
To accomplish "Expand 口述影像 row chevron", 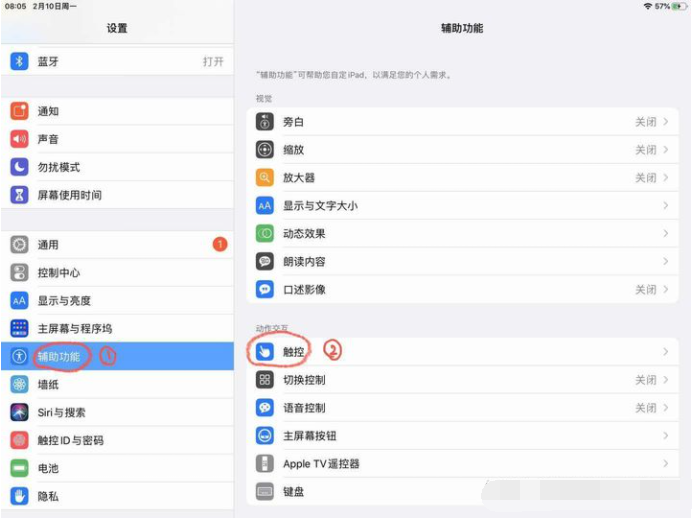I will click(666, 290).
